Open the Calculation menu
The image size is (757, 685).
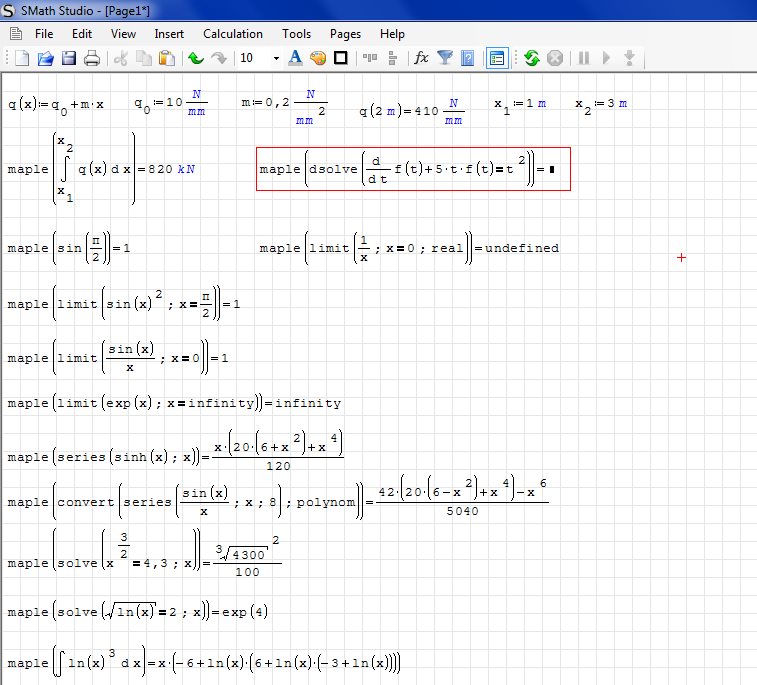pos(233,34)
